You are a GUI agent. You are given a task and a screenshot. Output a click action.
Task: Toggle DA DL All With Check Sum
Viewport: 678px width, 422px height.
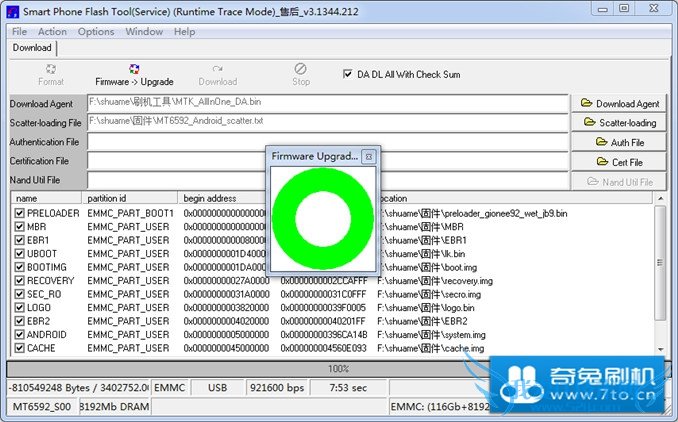click(348, 74)
